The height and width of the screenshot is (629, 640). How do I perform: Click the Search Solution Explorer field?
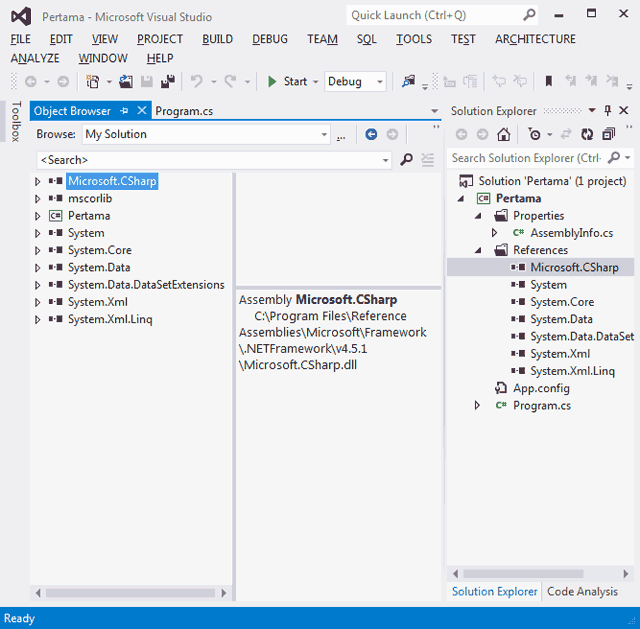tap(527, 158)
